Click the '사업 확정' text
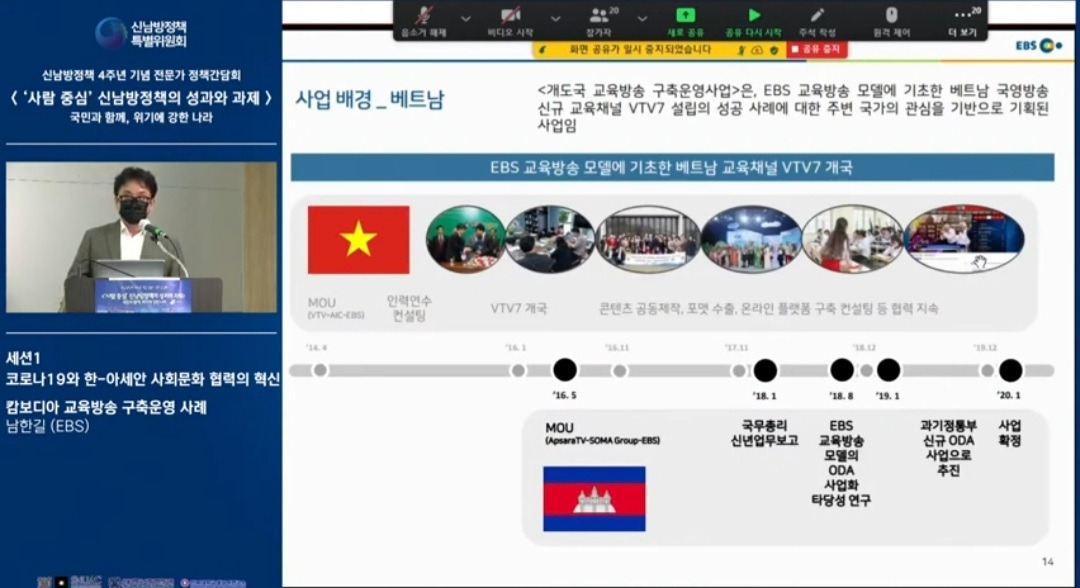 tap(1010, 433)
